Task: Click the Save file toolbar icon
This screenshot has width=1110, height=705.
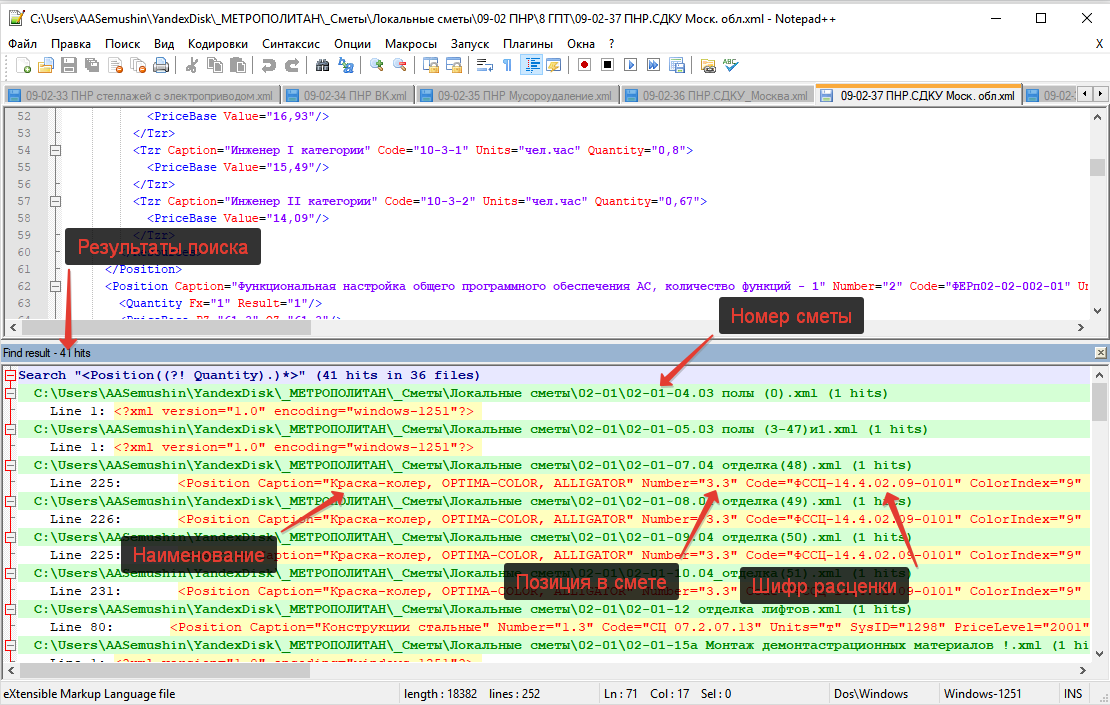Action: (x=69, y=66)
